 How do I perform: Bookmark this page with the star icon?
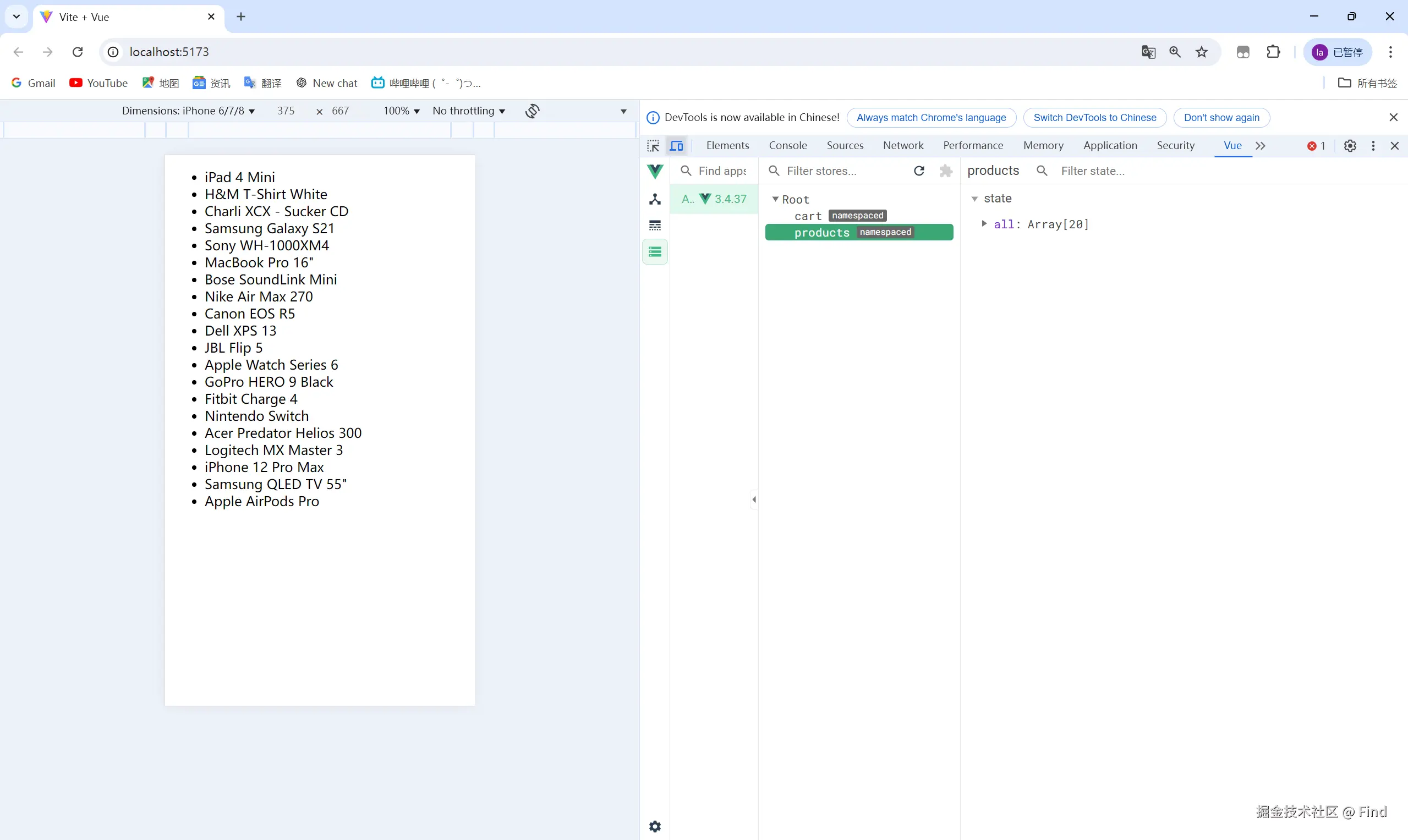[1201, 52]
